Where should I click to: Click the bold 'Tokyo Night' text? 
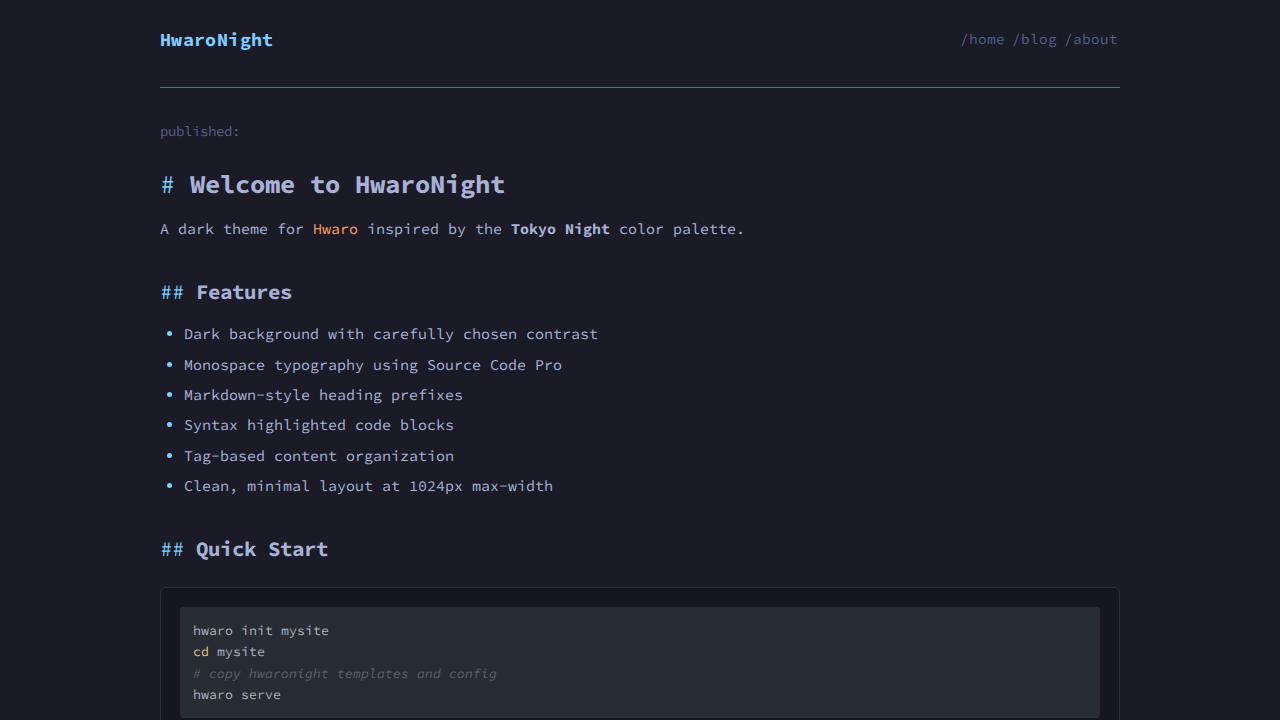pyautogui.click(x=560, y=229)
